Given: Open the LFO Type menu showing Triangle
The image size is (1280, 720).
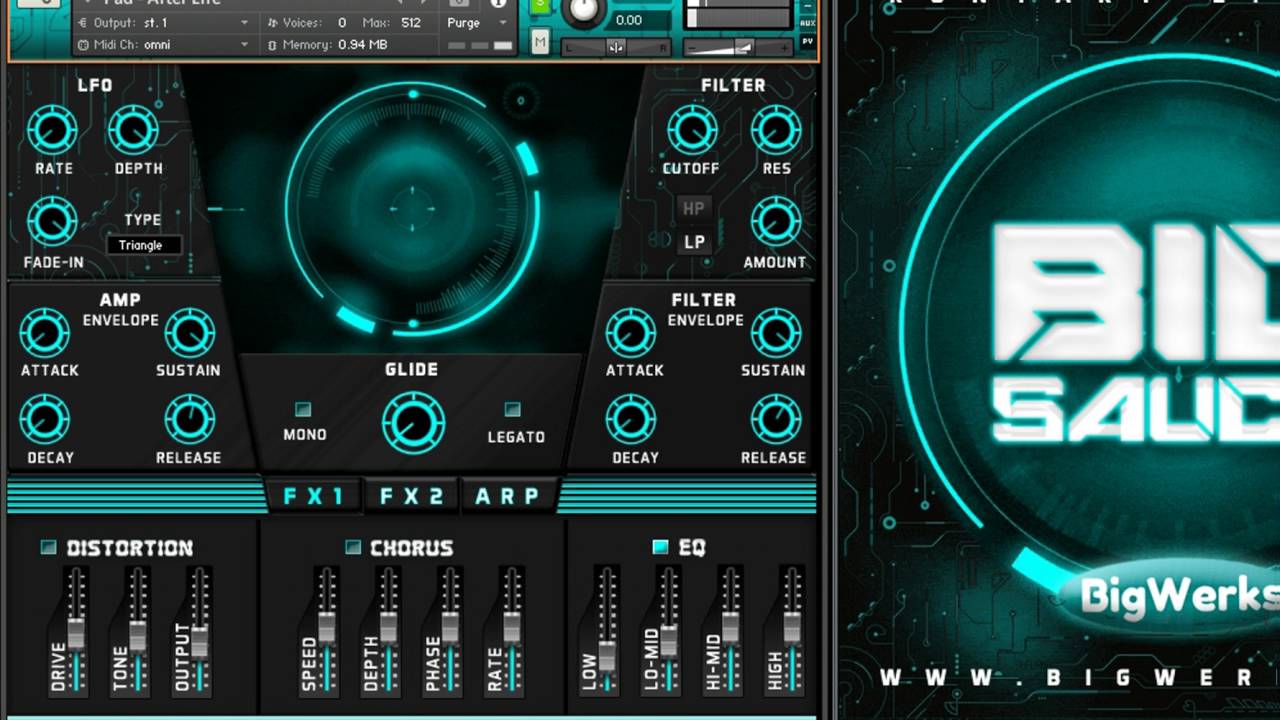Looking at the screenshot, I should tap(144, 245).
